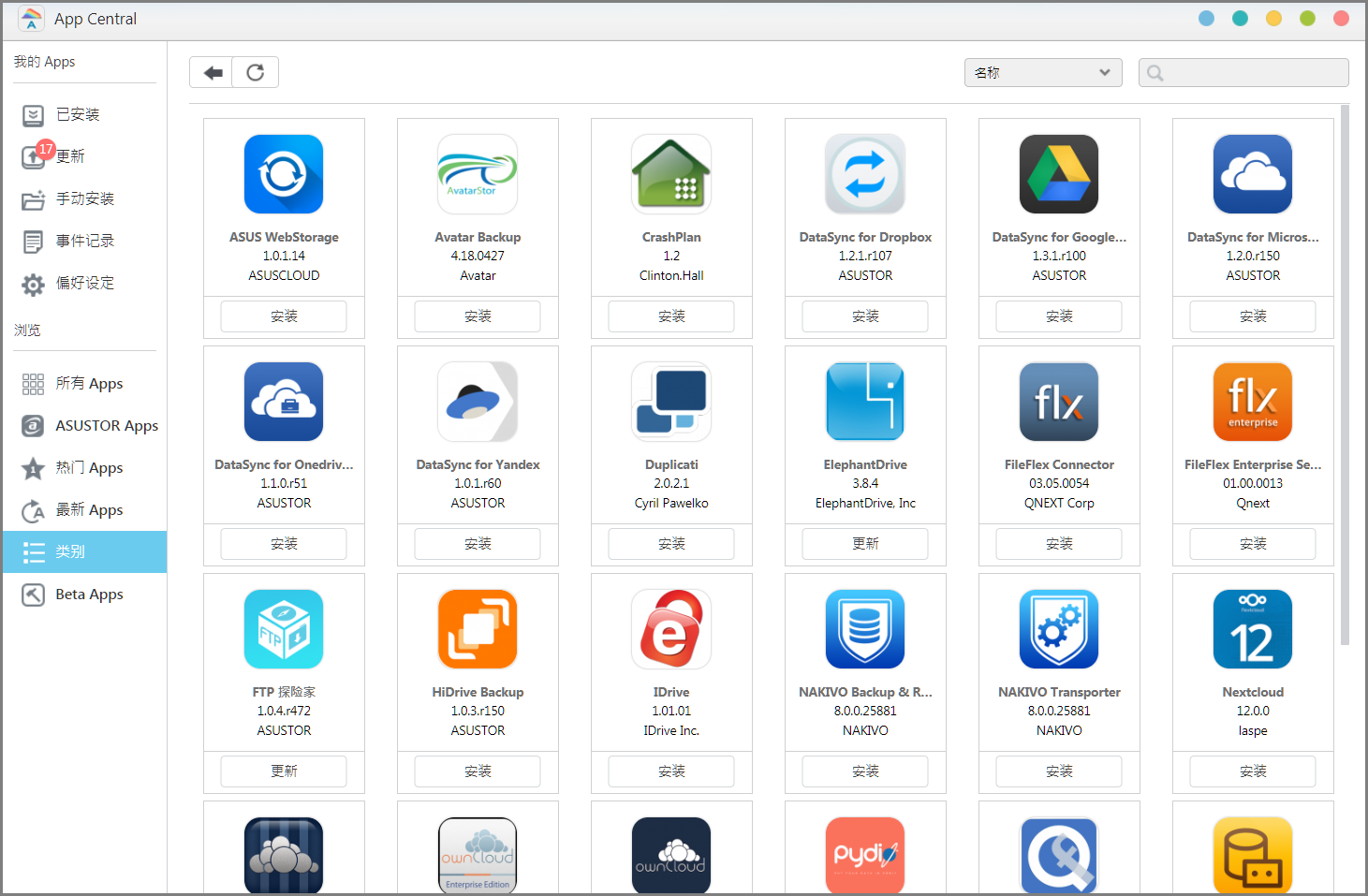
Task: Install NAKIVO Transporter
Action: pos(1059,771)
